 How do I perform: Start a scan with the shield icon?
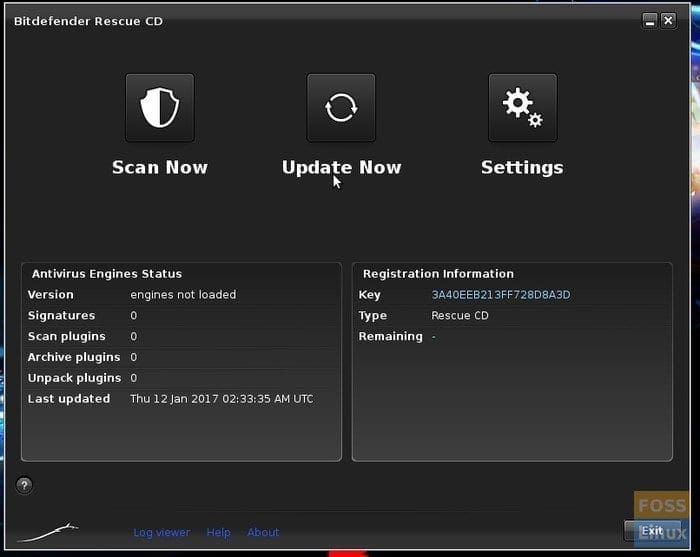160,108
